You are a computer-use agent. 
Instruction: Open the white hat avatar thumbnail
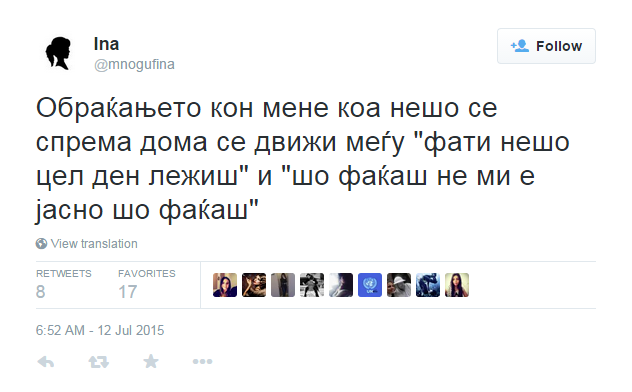click(399, 285)
